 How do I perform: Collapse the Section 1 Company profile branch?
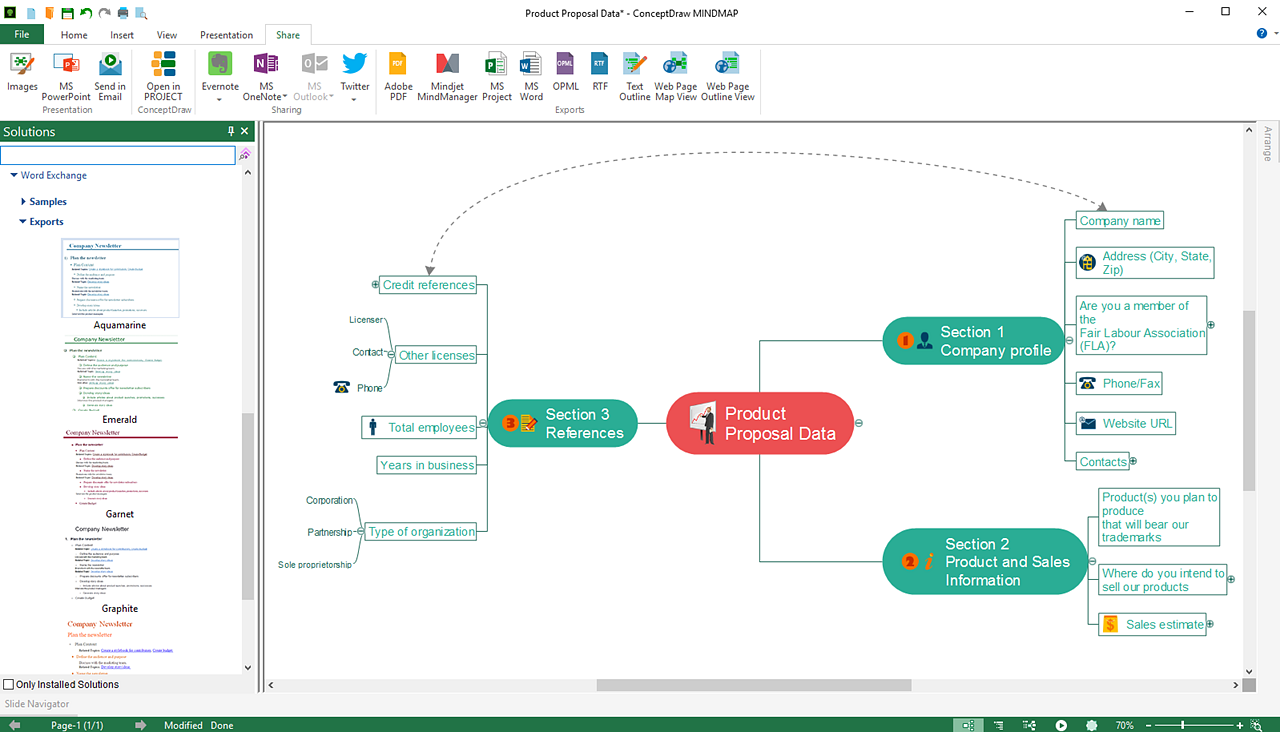(1069, 341)
